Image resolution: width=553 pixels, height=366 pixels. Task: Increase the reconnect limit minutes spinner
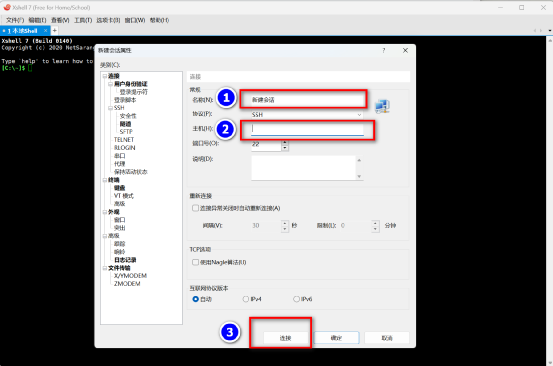(375, 223)
